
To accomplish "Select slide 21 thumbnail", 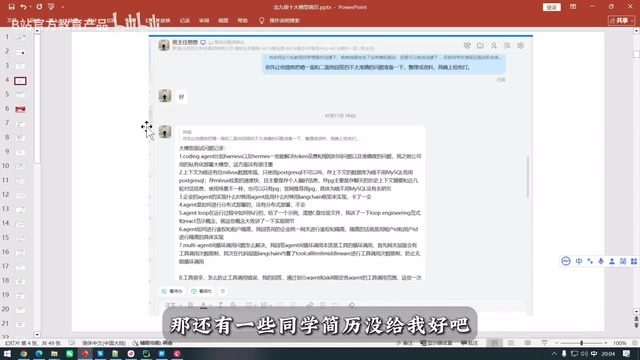I will tap(20, 324).
